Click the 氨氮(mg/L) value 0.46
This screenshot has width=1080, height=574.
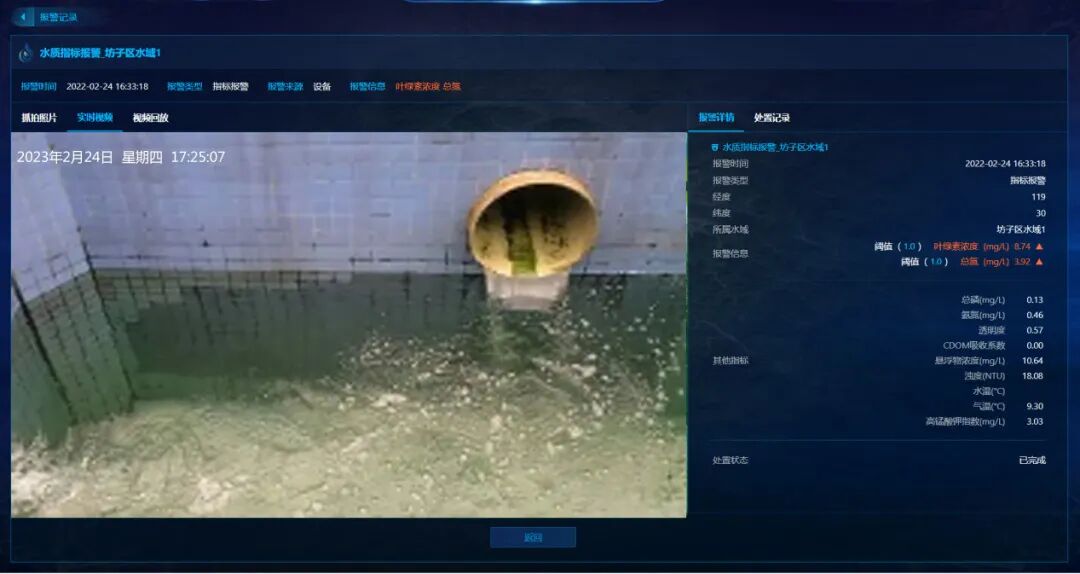point(1035,316)
